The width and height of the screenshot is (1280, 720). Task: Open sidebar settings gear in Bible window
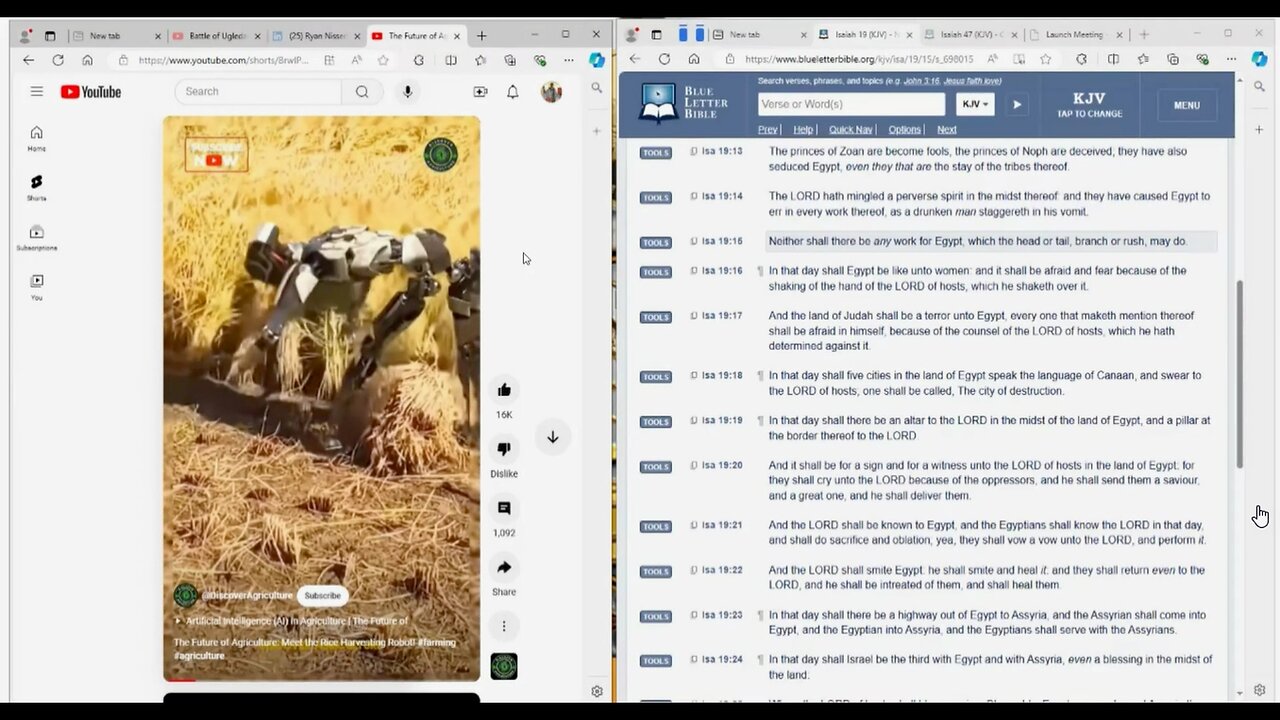click(1260, 690)
